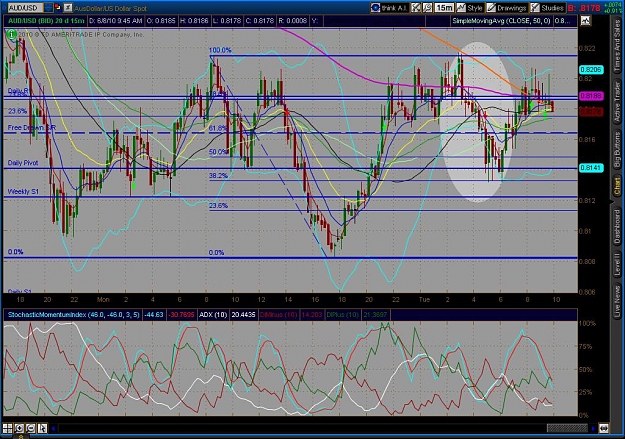
Task: Click the Tue date marker on time axis
Action: pyautogui.click(x=424, y=299)
